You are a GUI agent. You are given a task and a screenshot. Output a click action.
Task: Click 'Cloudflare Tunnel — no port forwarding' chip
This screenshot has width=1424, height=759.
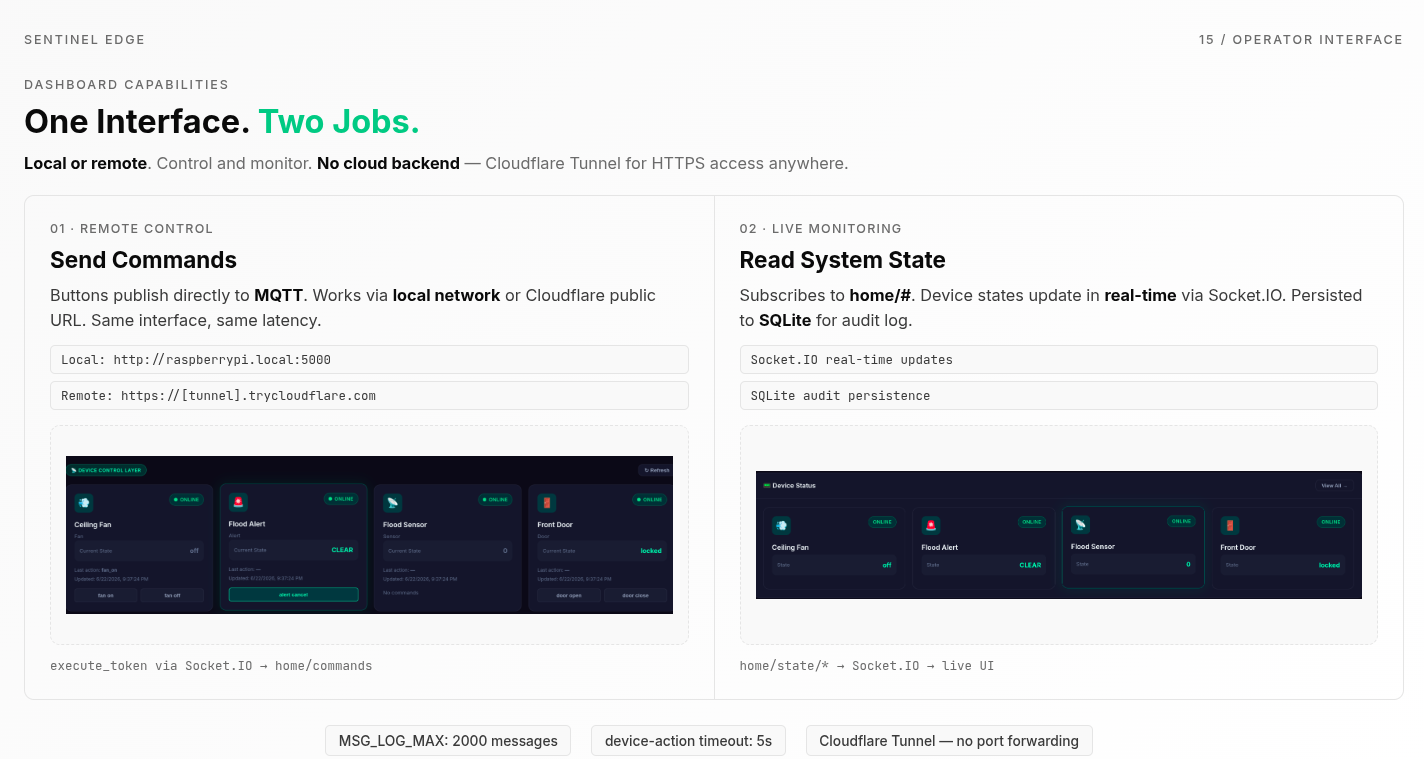pos(949,741)
